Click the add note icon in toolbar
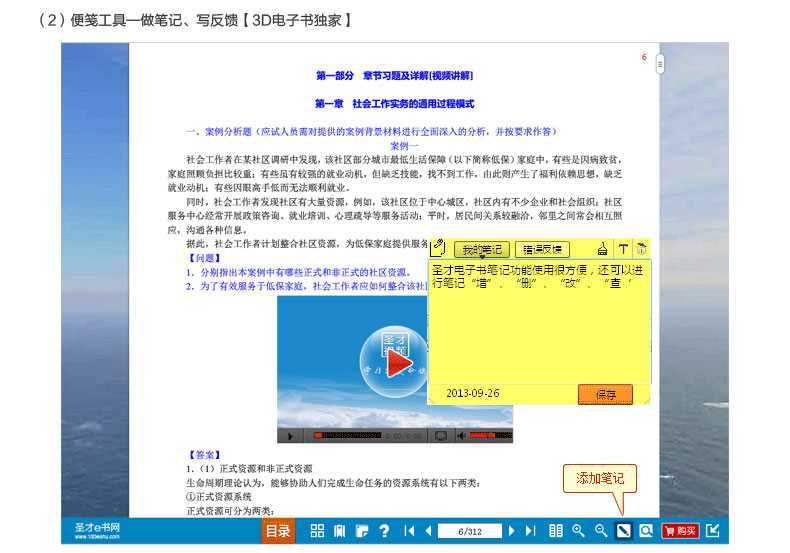 (x=623, y=531)
